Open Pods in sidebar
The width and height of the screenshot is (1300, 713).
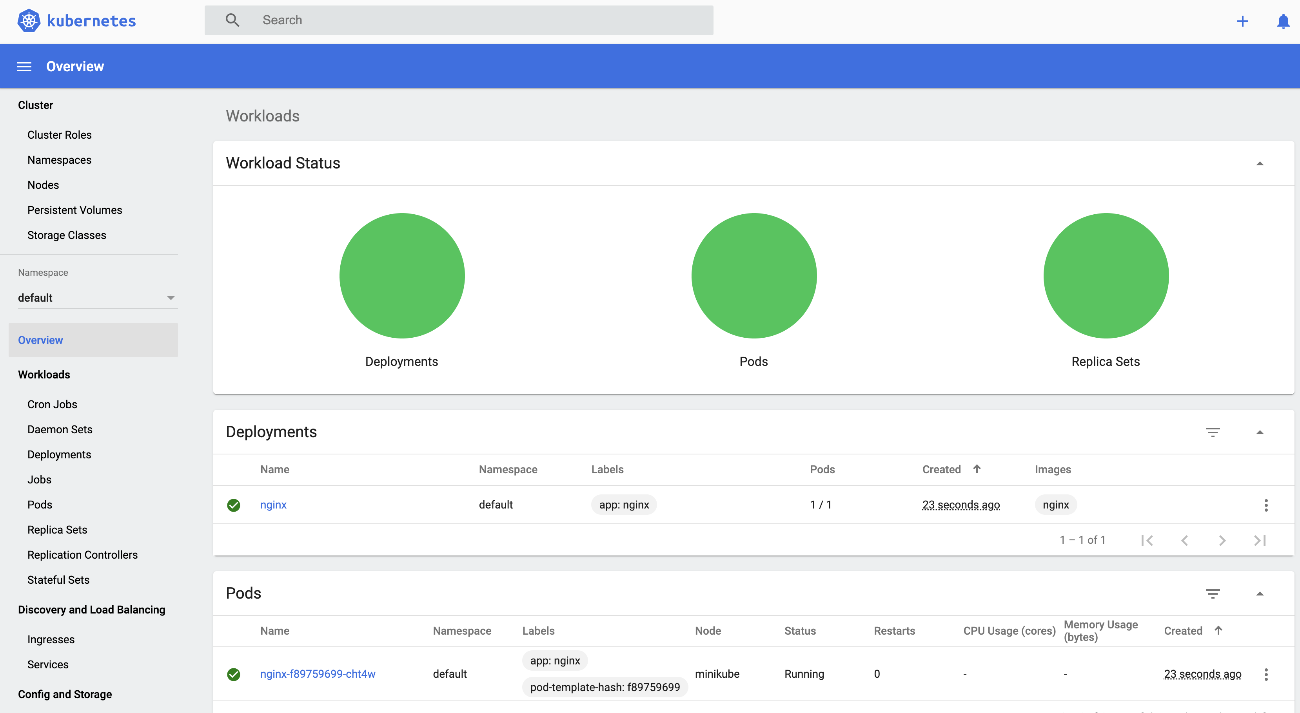[40, 504]
